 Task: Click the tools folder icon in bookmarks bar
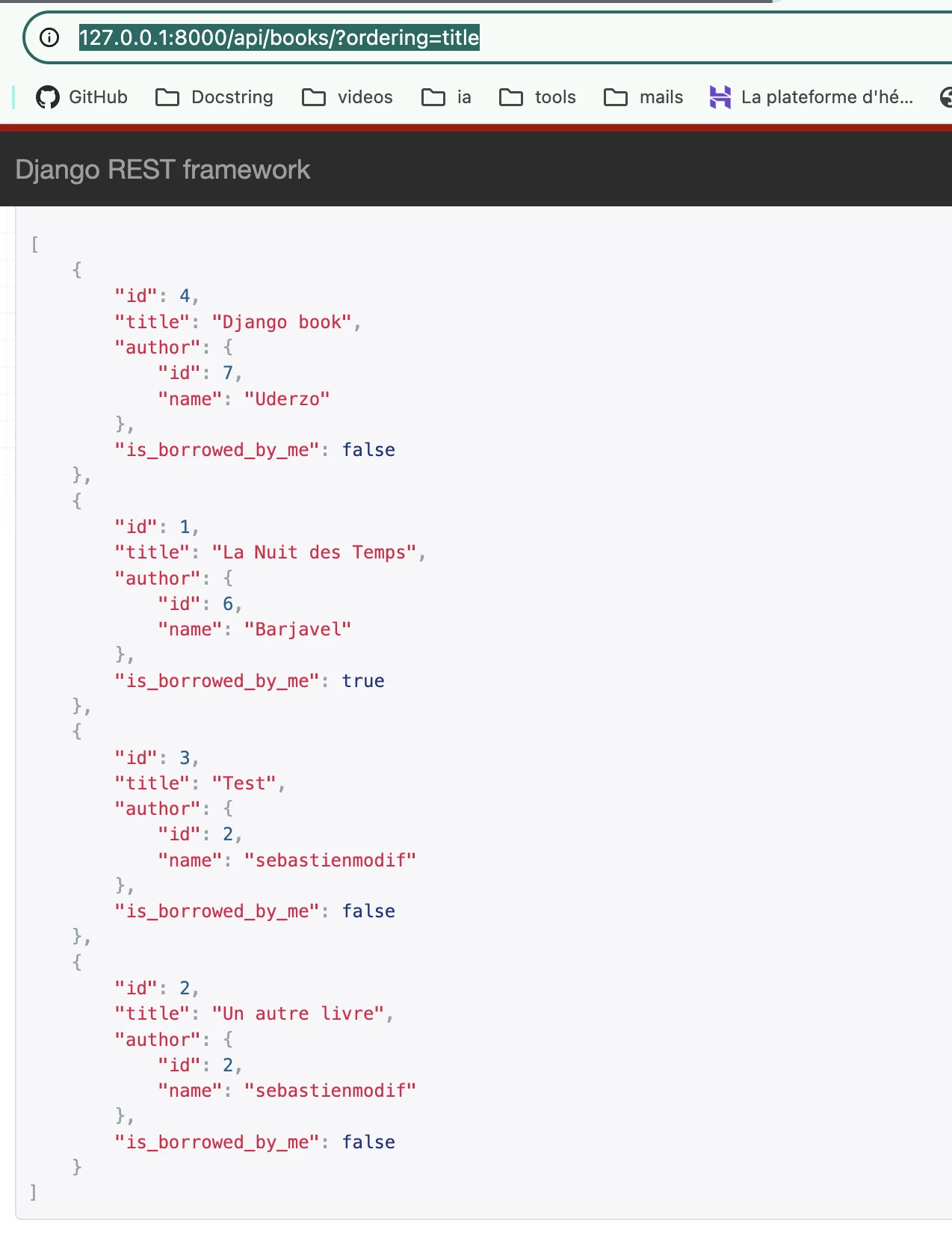pos(511,97)
